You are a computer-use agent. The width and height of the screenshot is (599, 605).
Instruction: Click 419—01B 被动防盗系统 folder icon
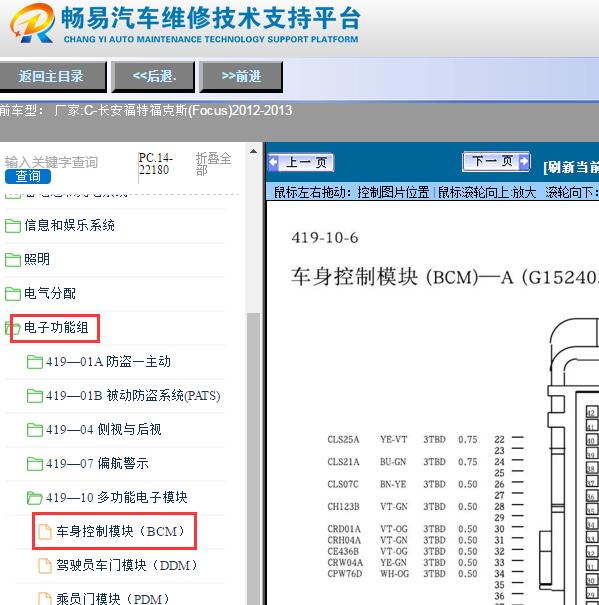coord(35,396)
